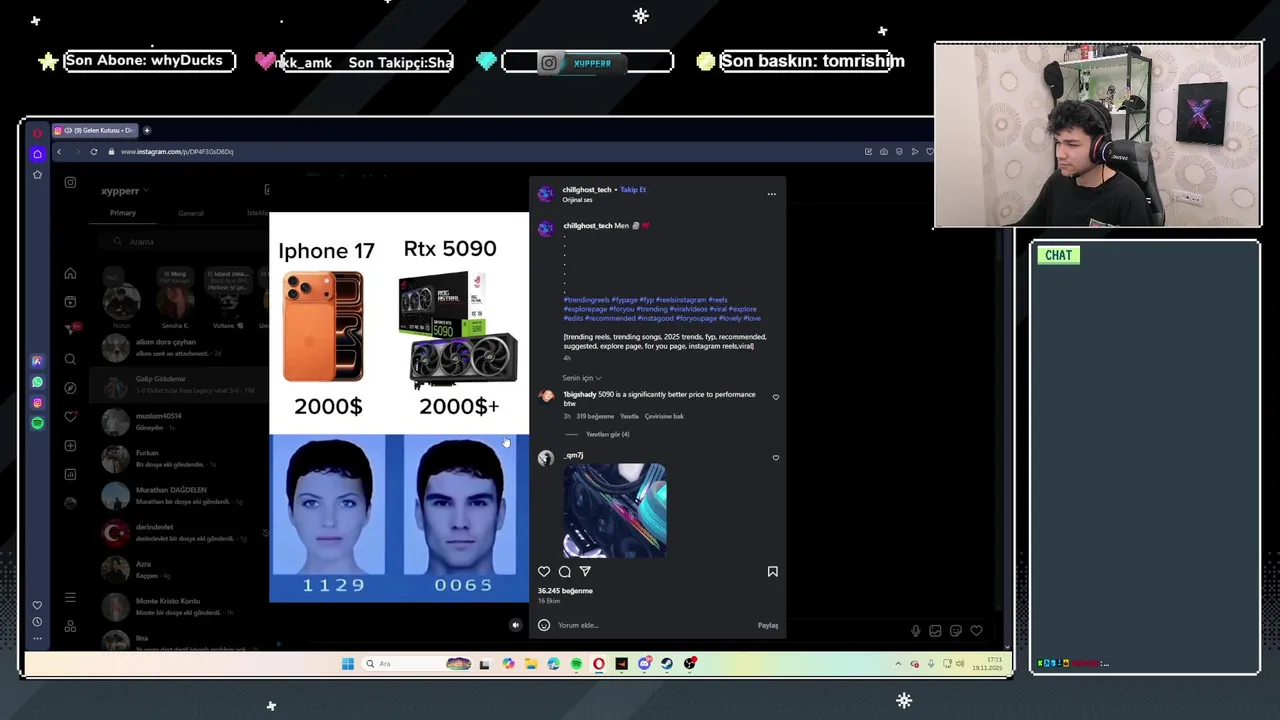Image resolution: width=1280 pixels, height=720 pixels.
Task: Open Opera bookmarks star in sidebar
Action: coord(37,175)
